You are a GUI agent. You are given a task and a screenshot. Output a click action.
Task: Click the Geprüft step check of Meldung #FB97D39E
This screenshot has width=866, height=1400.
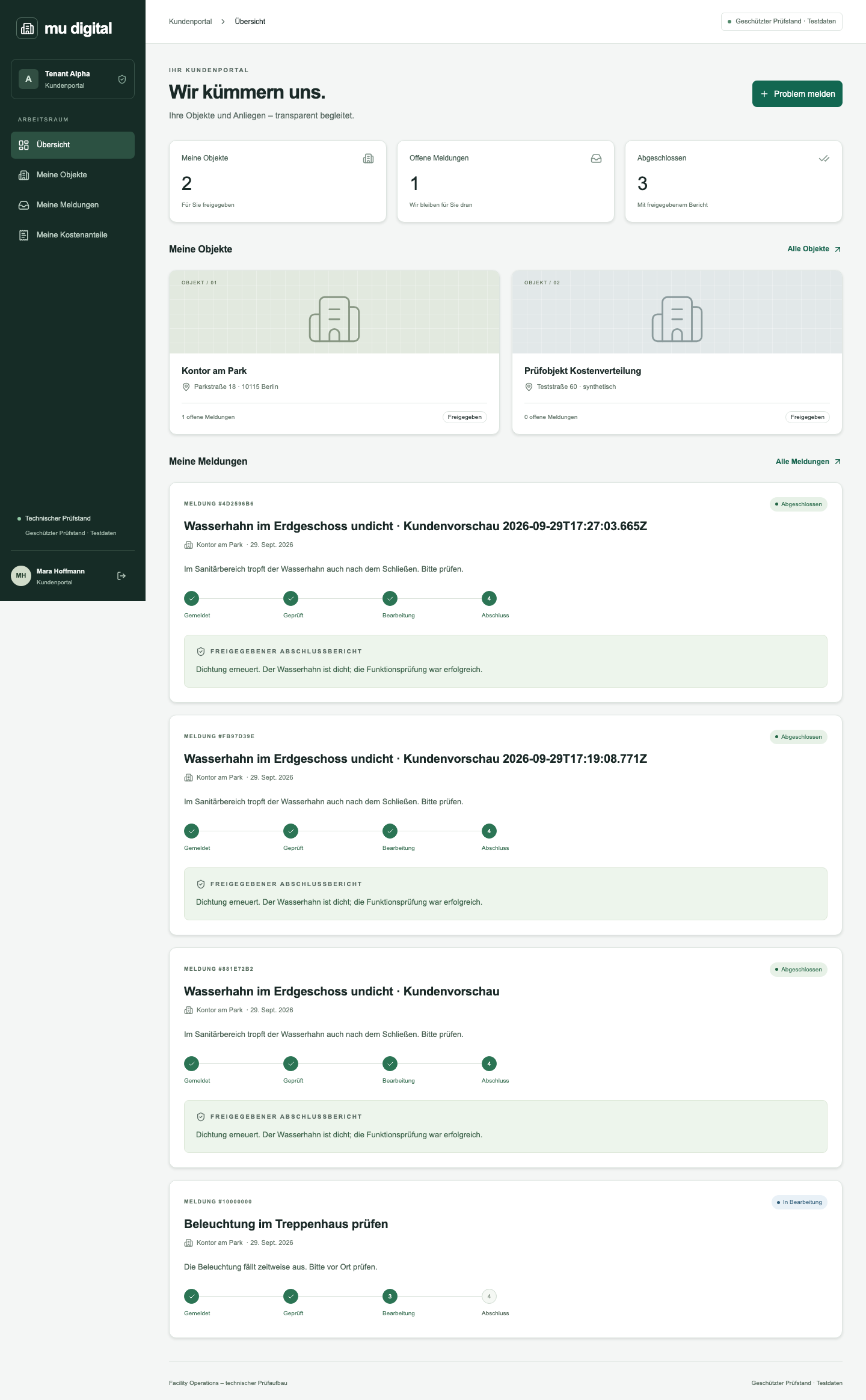coord(290,831)
